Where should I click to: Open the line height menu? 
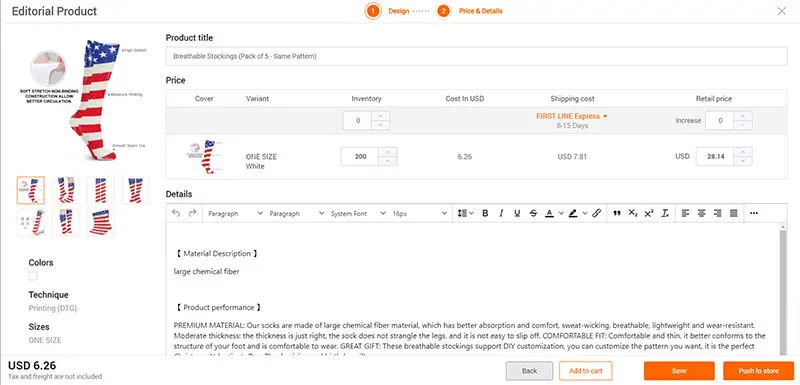tap(465, 214)
